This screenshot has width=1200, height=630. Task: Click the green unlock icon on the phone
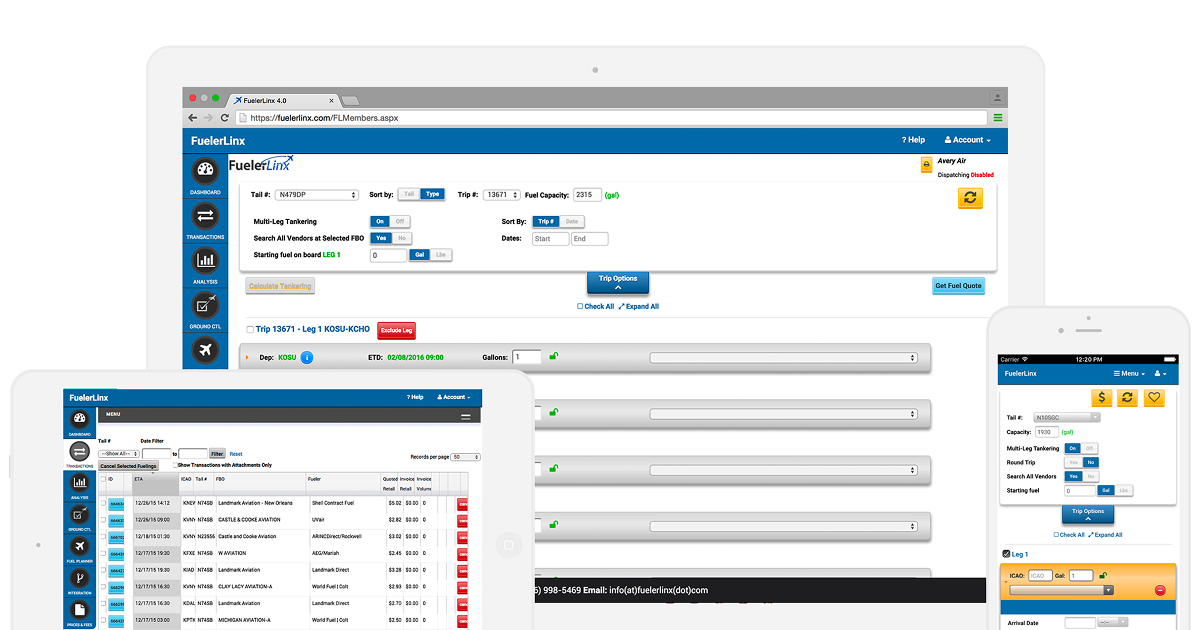pos(1103,575)
